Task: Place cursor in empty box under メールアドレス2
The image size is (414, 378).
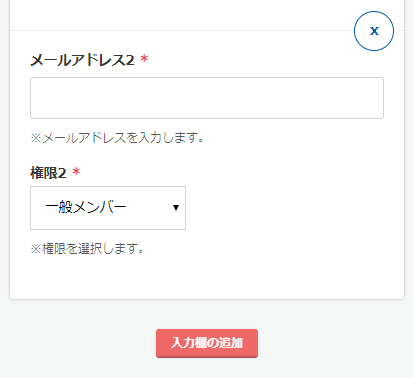Action: pos(207,98)
